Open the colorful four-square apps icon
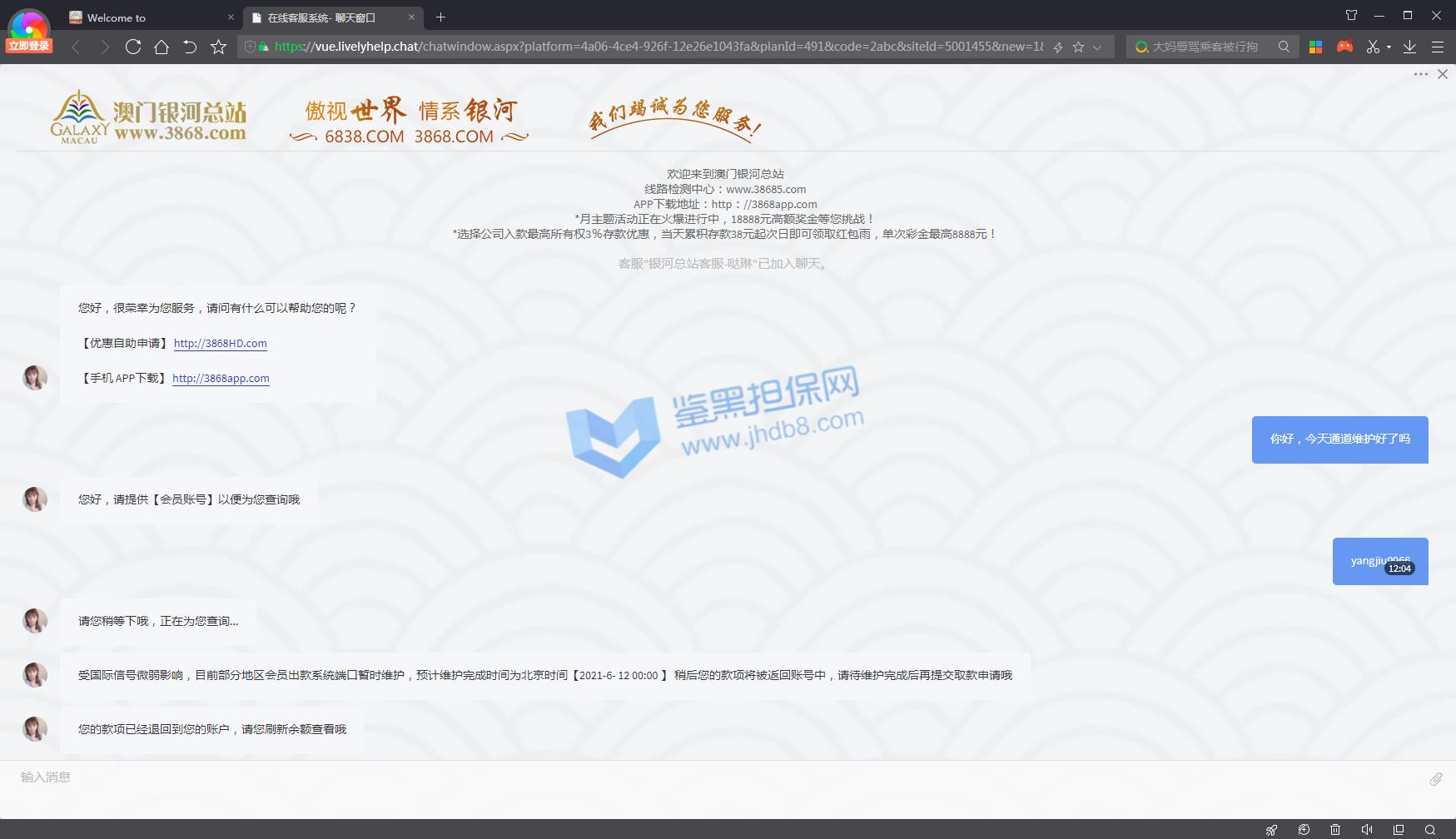The width and height of the screenshot is (1456, 839). [x=1315, y=47]
